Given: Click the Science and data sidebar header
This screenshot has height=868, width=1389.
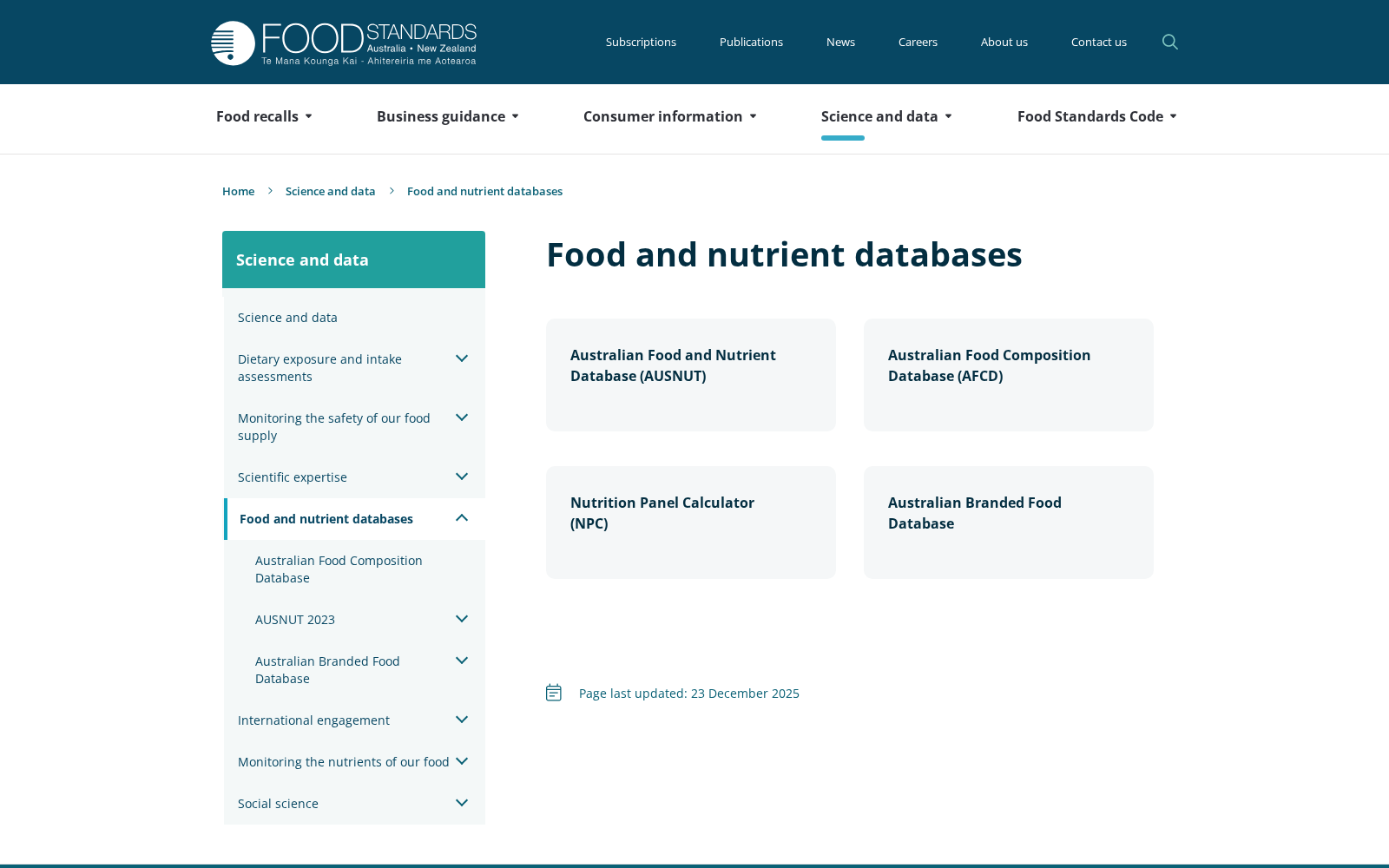Looking at the screenshot, I should [353, 260].
